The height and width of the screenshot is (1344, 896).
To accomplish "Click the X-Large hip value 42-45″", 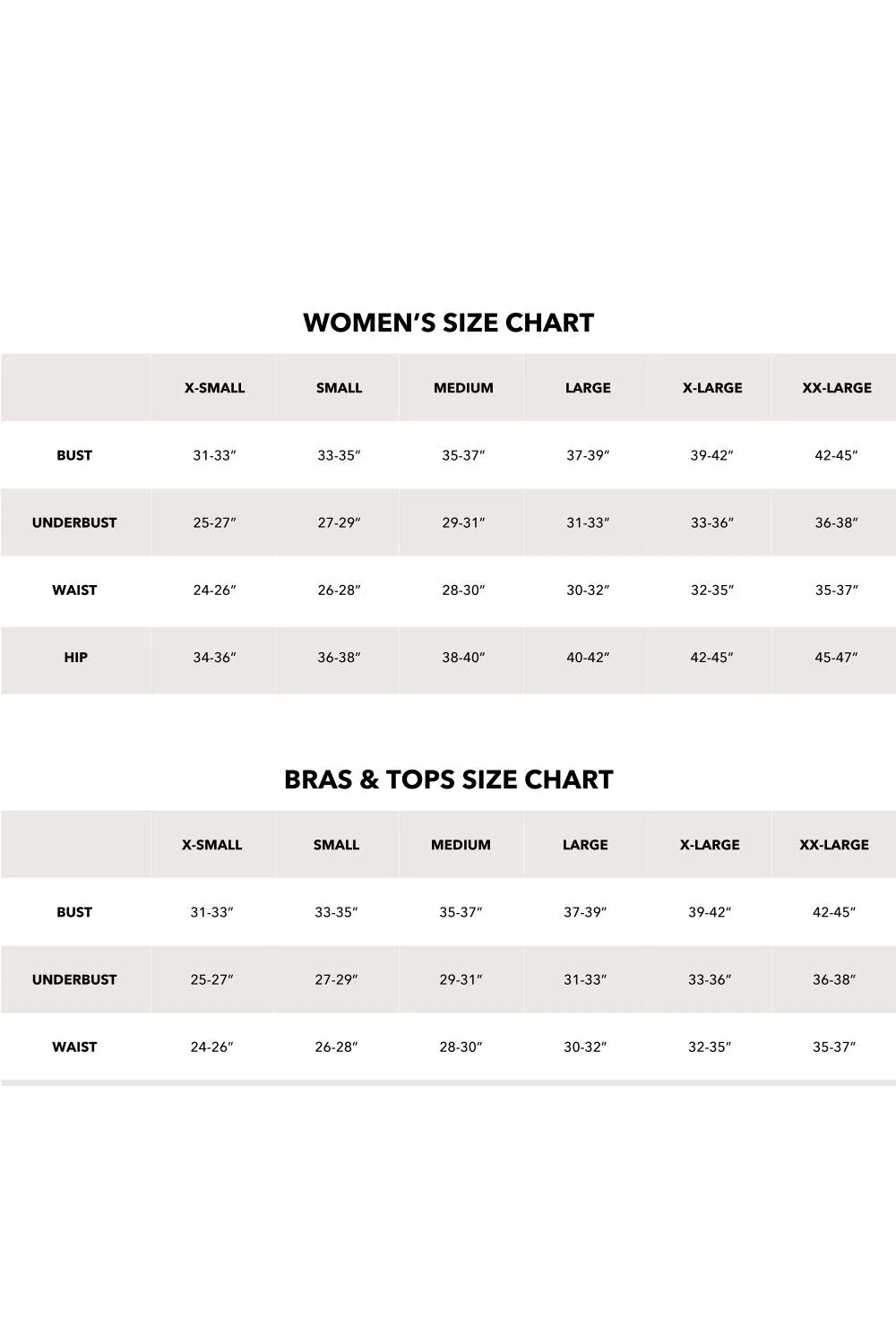I will click(712, 658).
